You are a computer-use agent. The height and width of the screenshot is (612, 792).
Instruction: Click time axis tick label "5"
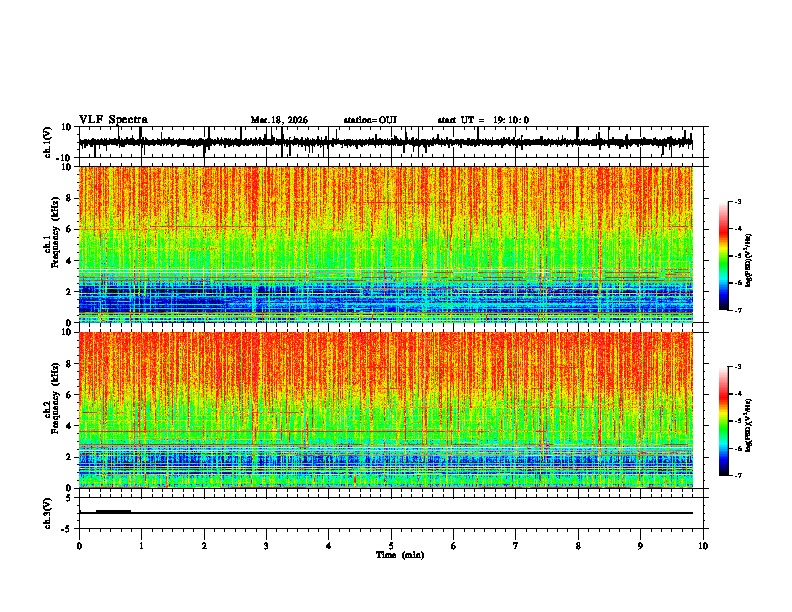coord(391,546)
